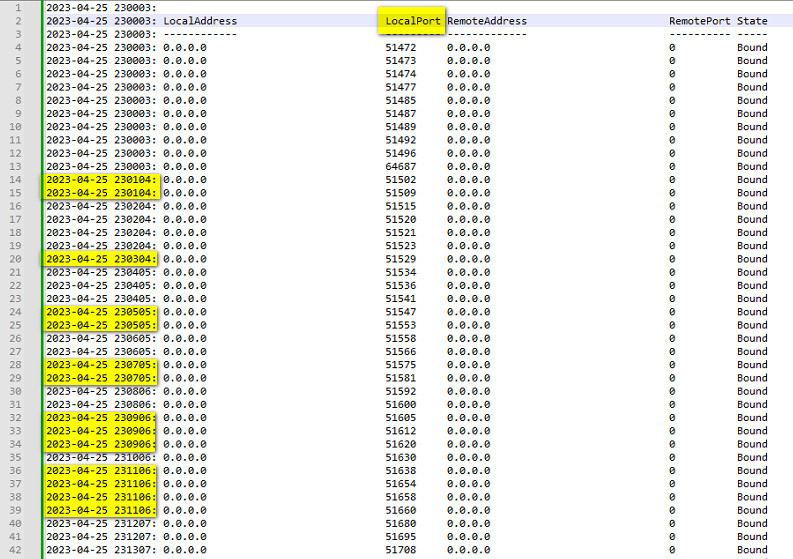Image resolution: width=793 pixels, height=559 pixels.
Task: Click the LocalPort column header
Action: point(413,21)
